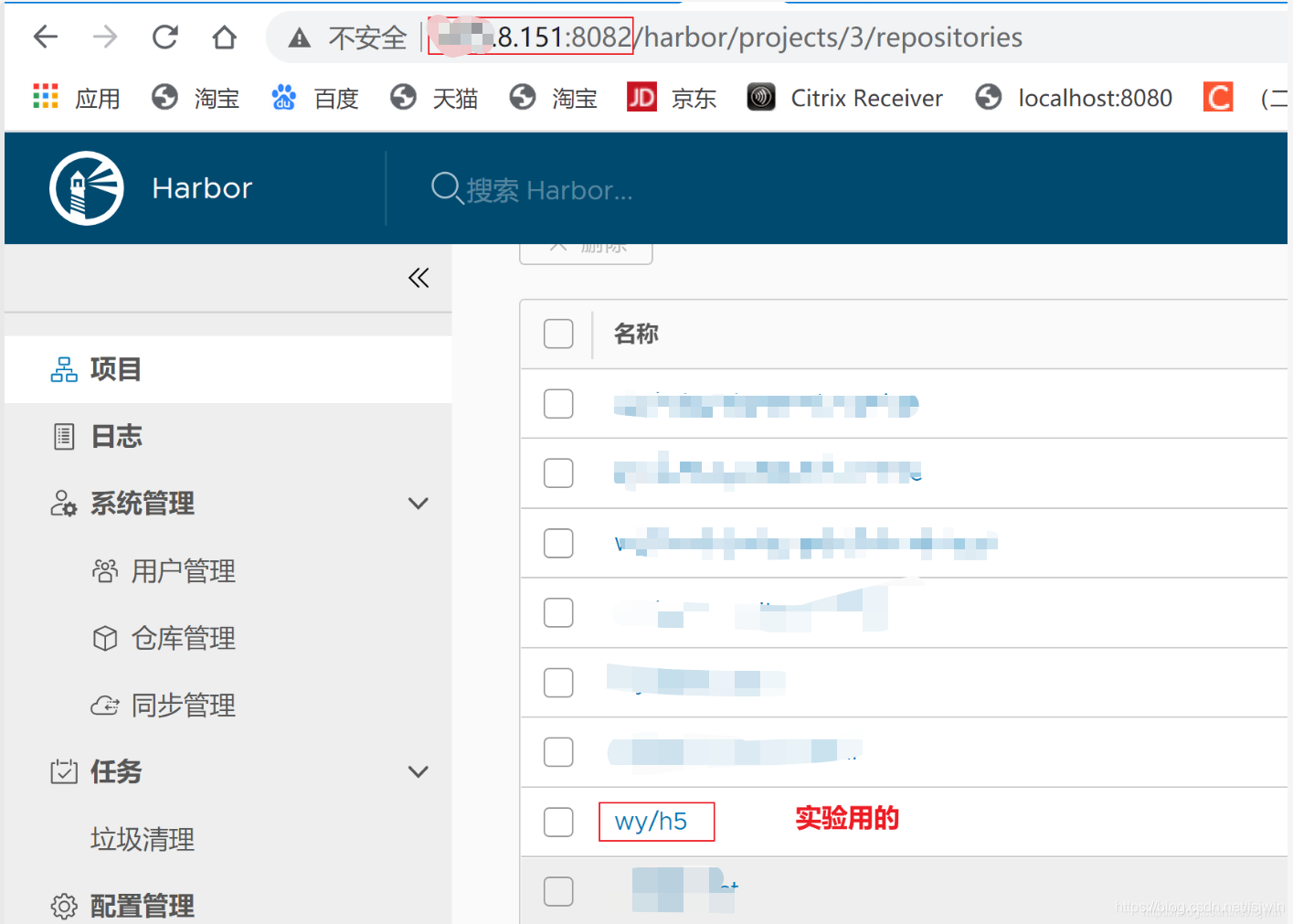Check the checkbox directly above wy/h5 row

[558, 752]
